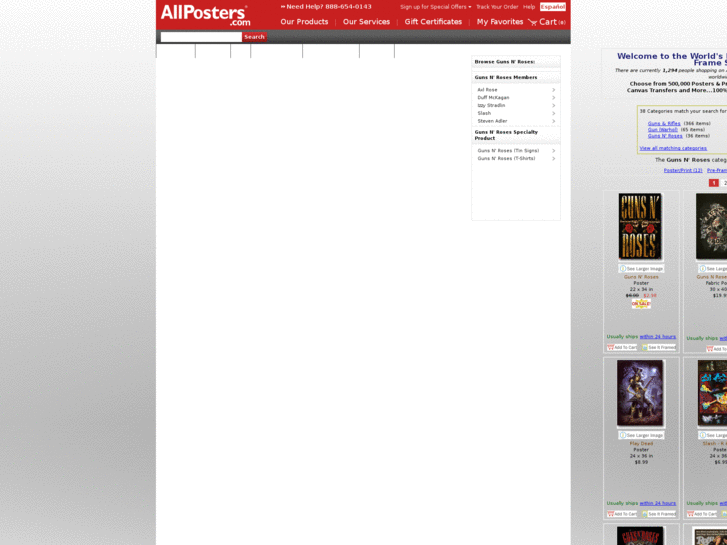The width and height of the screenshot is (727, 545).
Task: Open the Play Dead poster title link
Action: pyautogui.click(x=641, y=443)
